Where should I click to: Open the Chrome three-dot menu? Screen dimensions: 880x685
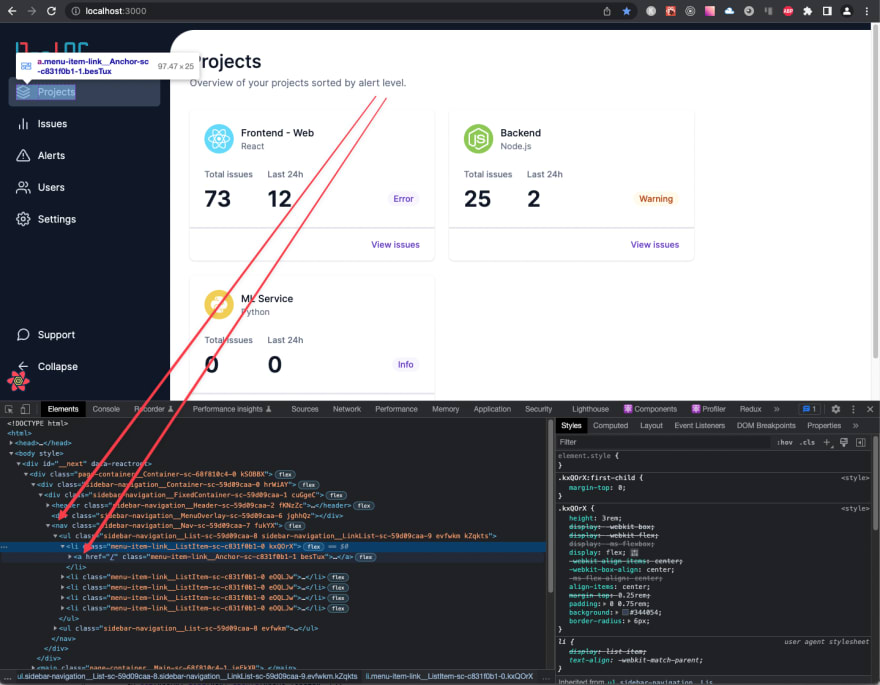[x=867, y=11]
